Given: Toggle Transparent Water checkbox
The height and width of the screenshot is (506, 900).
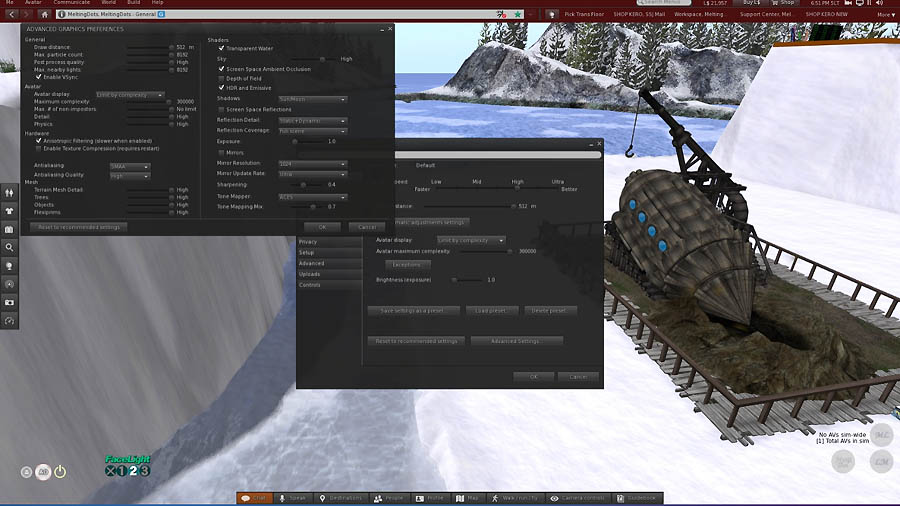Looking at the screenshot, I should coord(222,48).
